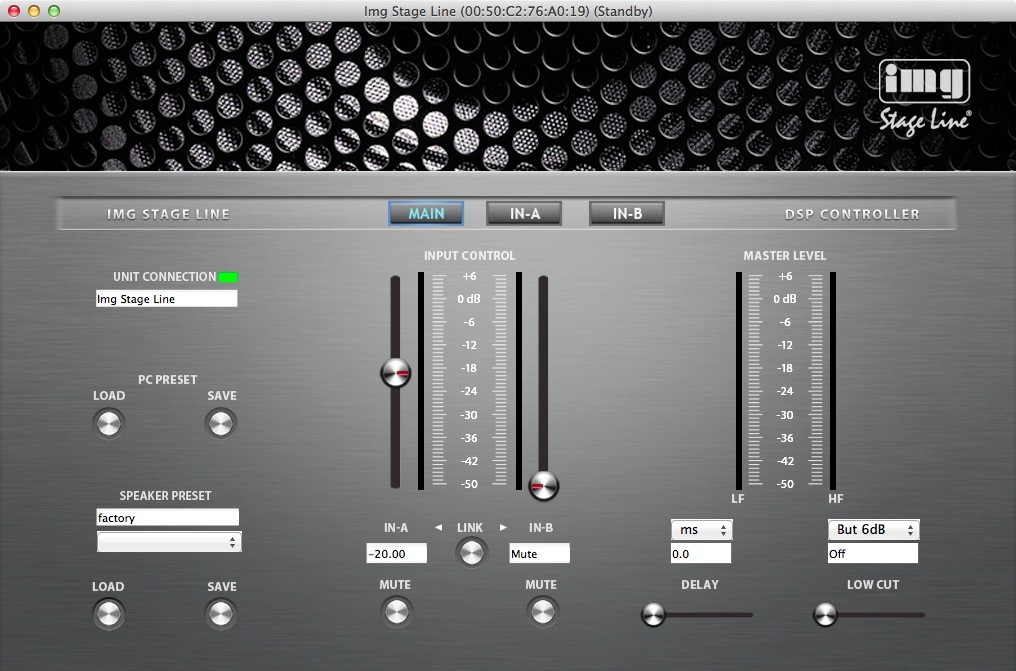1016x671 pixels.
Task: Click the 'DSP CONTROLLER' header text
Action: click(852, 214)
